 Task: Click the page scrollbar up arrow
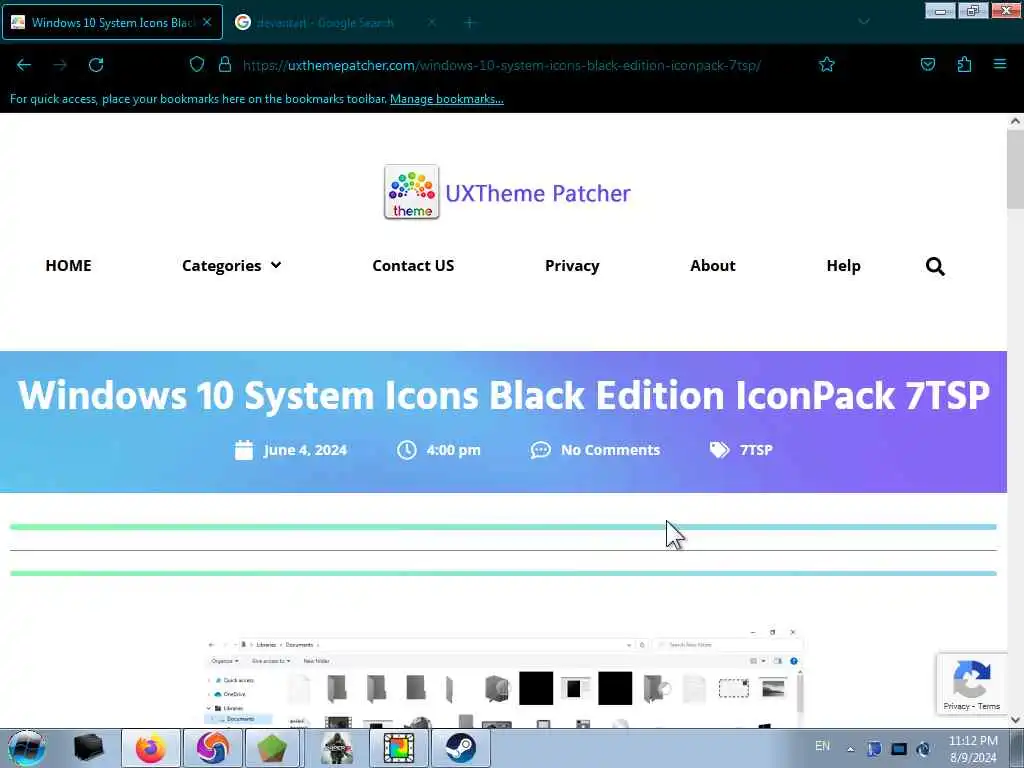coord(1015,121)
